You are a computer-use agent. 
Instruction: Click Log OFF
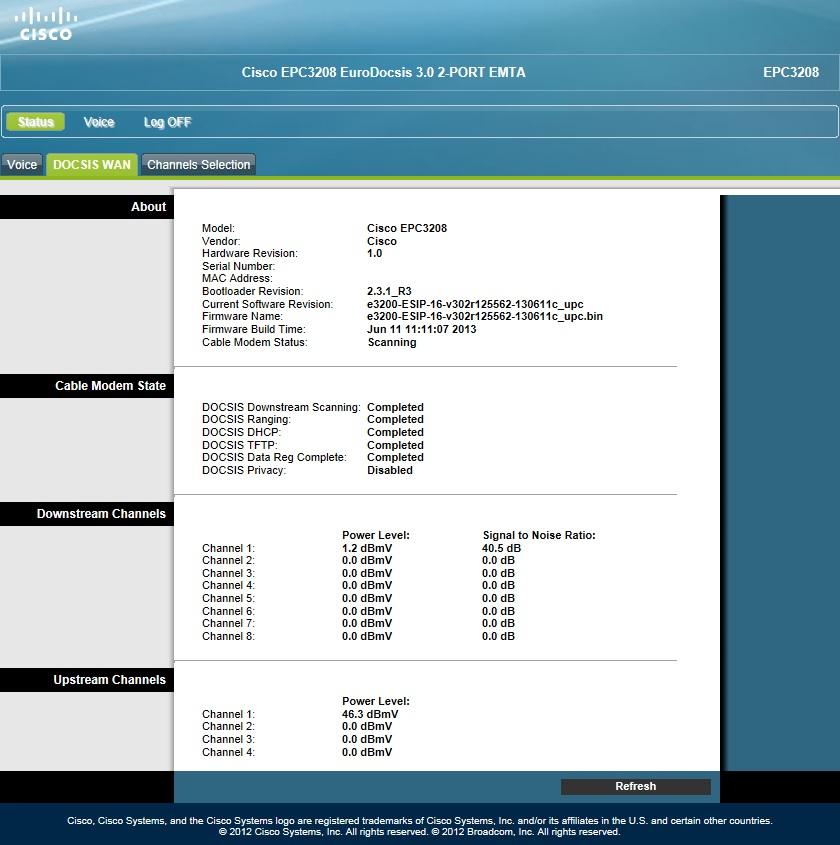[167, 122]
